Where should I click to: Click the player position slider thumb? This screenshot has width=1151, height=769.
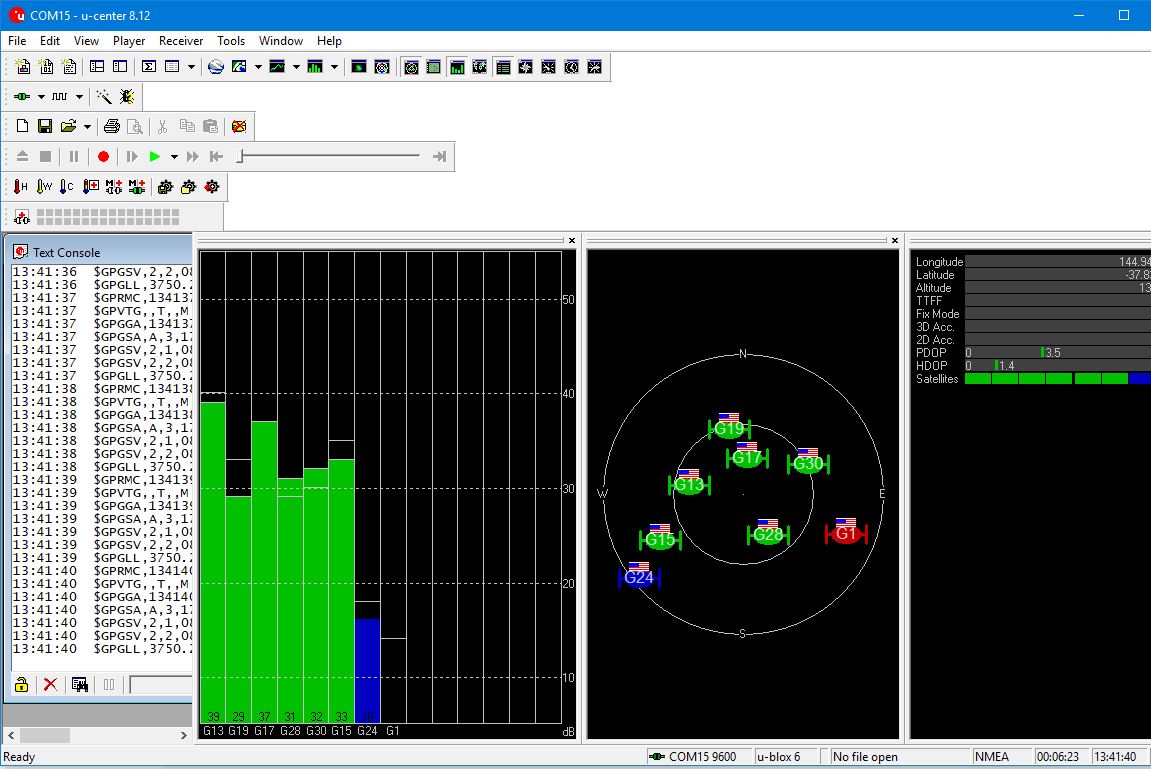pyautogui.click(x=240, y=156)
